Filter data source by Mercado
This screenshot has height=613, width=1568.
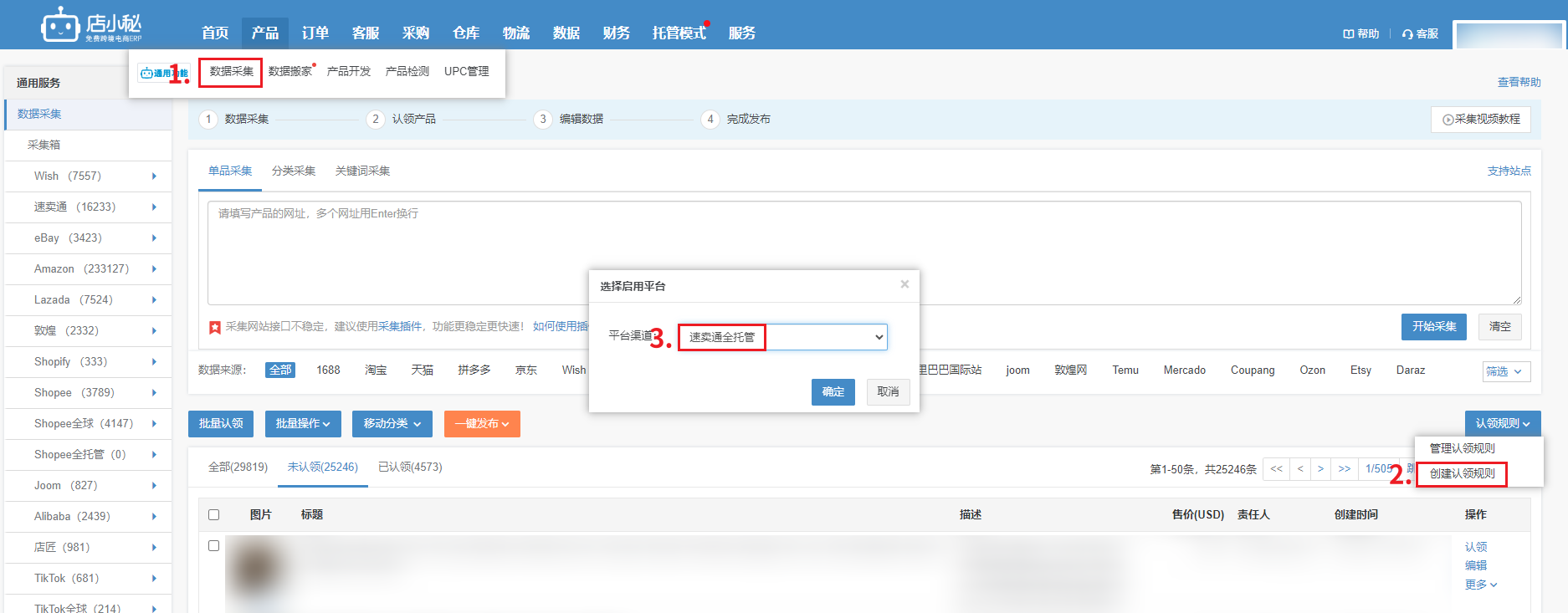(1185, 370)
